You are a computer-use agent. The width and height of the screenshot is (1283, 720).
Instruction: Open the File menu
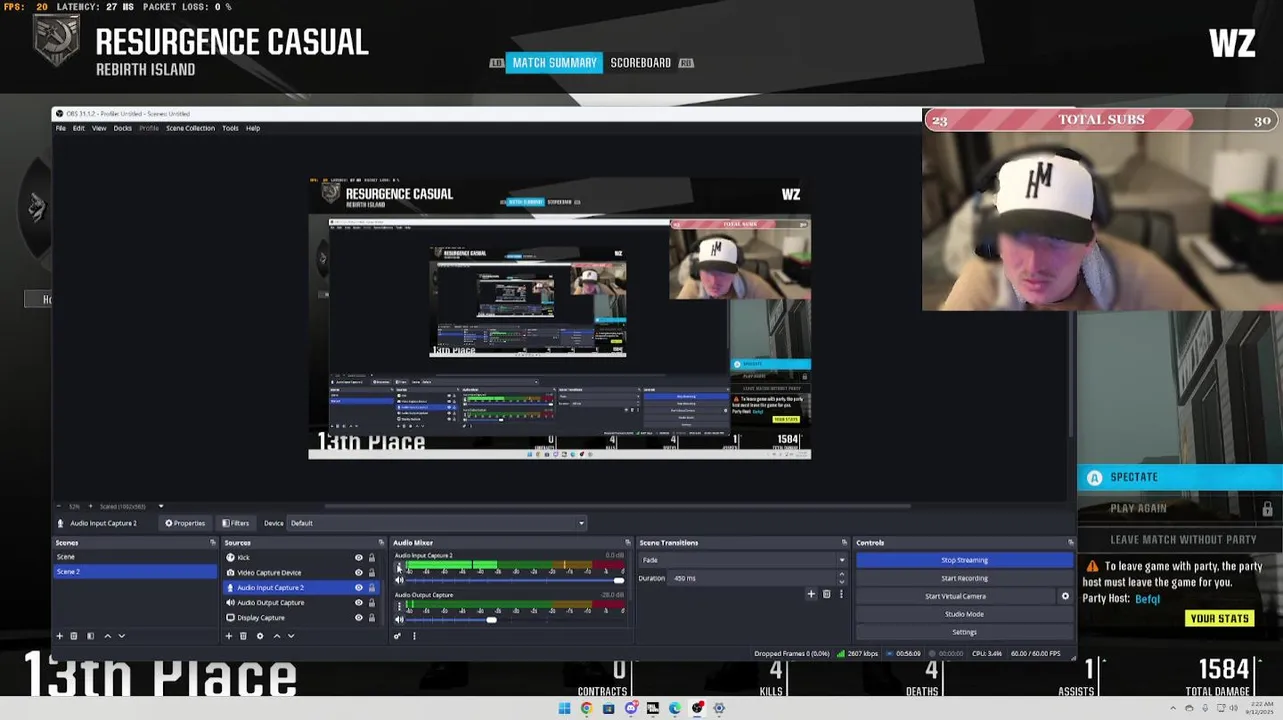61,128
